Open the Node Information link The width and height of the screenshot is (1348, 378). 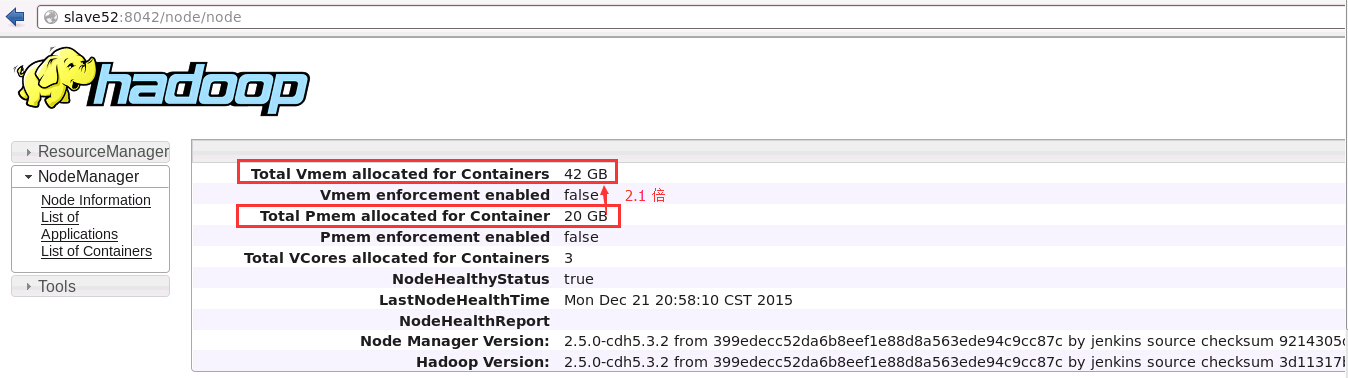[96, 200]
